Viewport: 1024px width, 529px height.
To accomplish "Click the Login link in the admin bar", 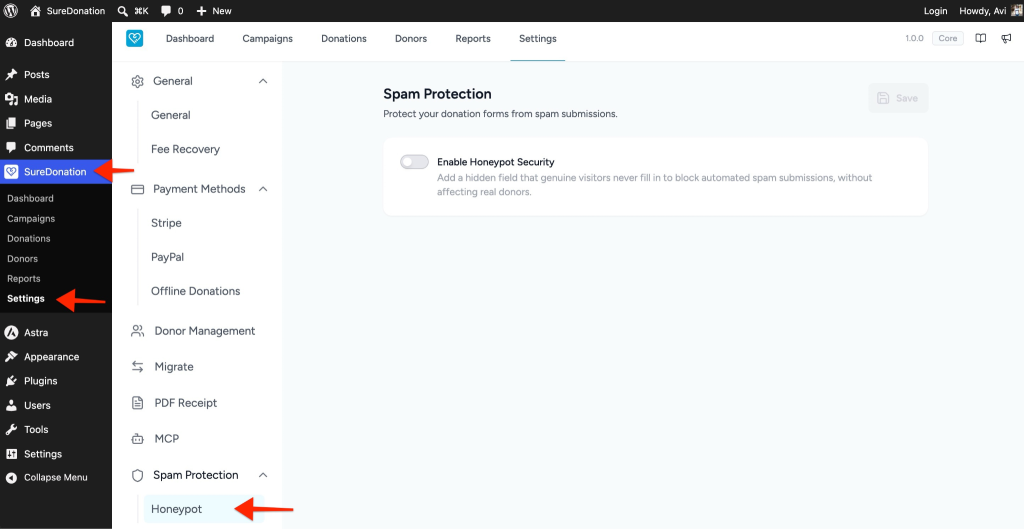I will coord(935,10).
